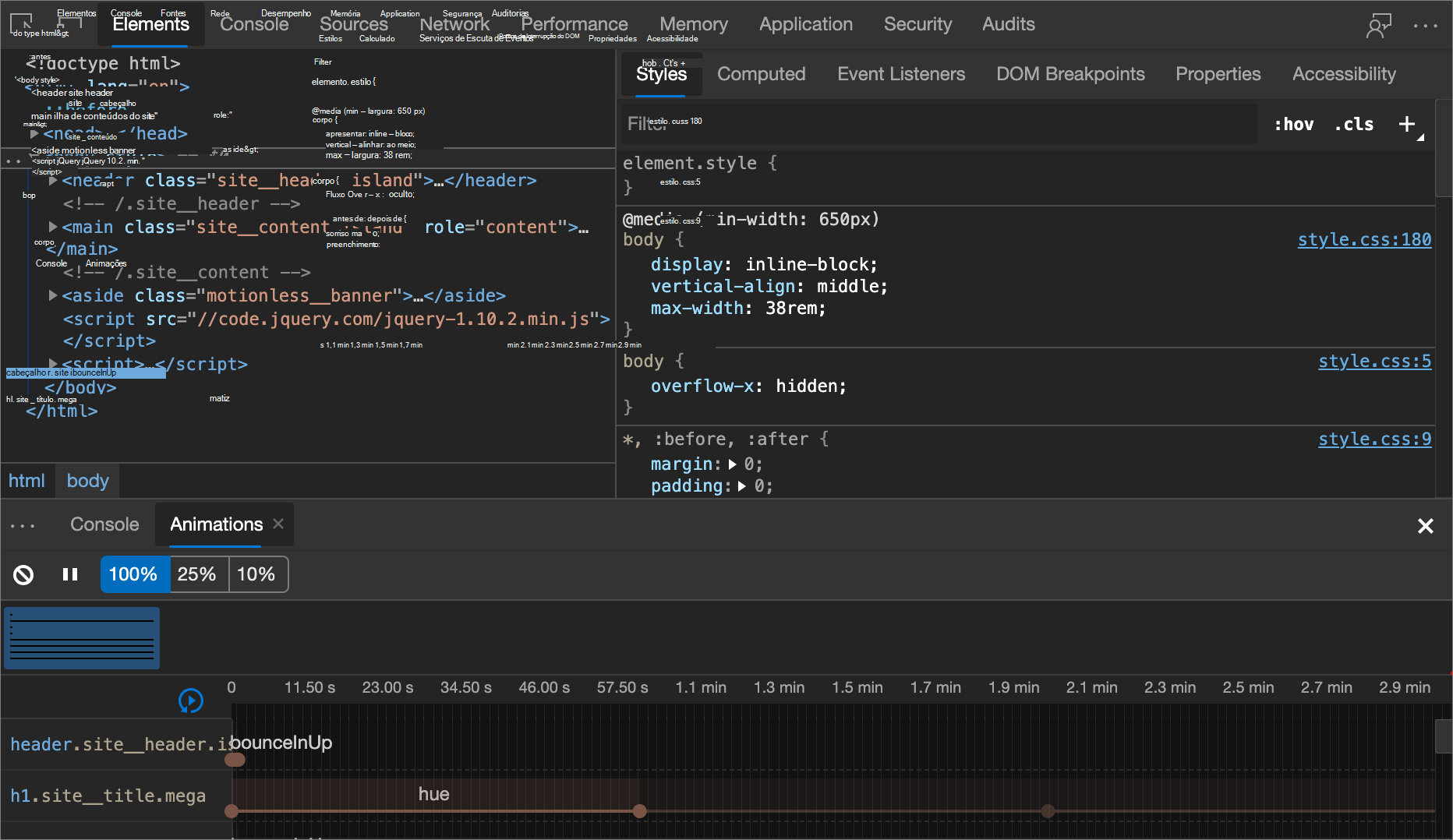Close the Animations tab
The image size is (1453, 840).
tap(278, 524)
